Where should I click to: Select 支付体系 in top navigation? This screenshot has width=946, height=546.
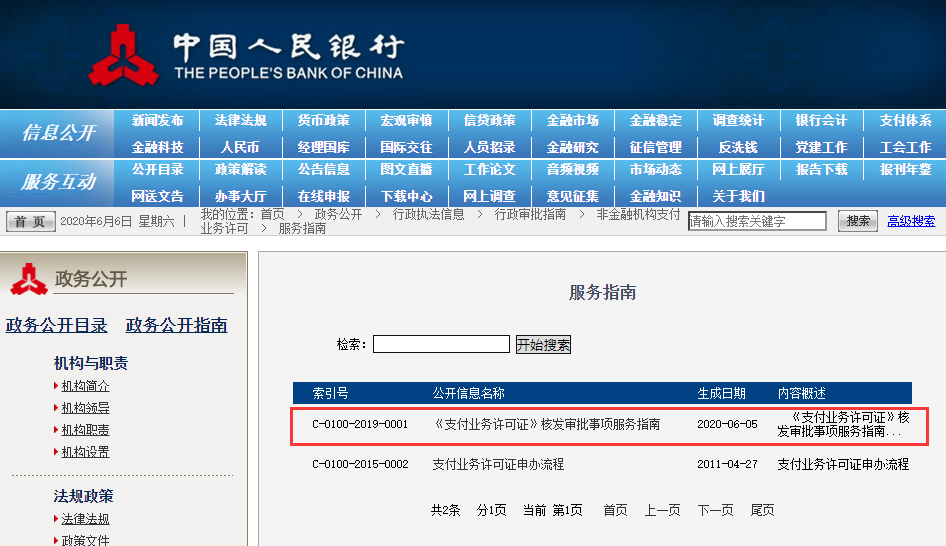point(905,120)
